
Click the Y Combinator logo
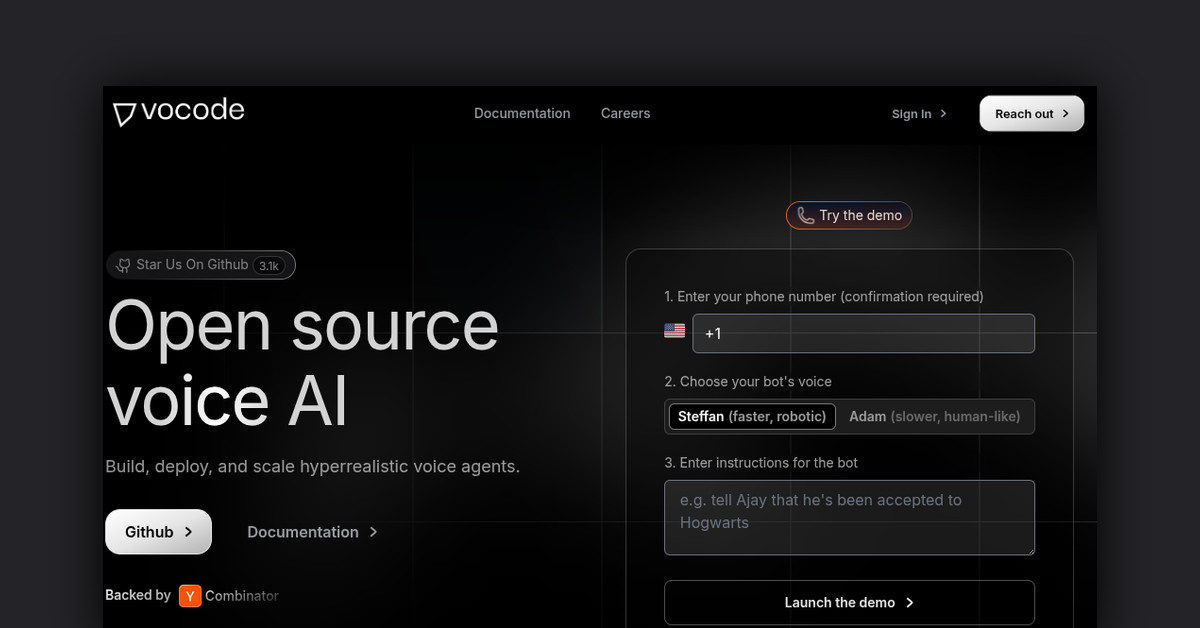tap(190, 596)
